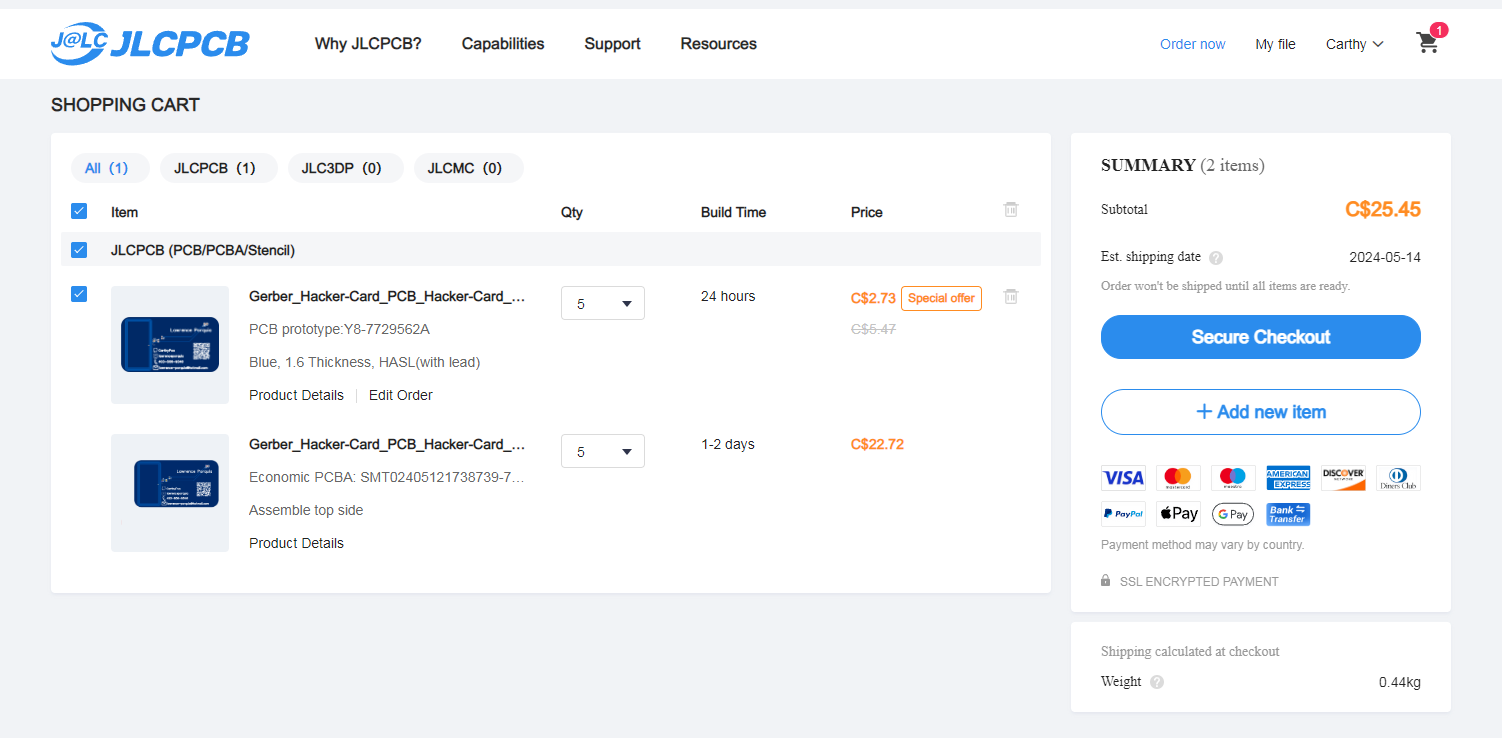
Task: Click the text PCB prototype:Y8-7729562A
Action: point(339,329)
